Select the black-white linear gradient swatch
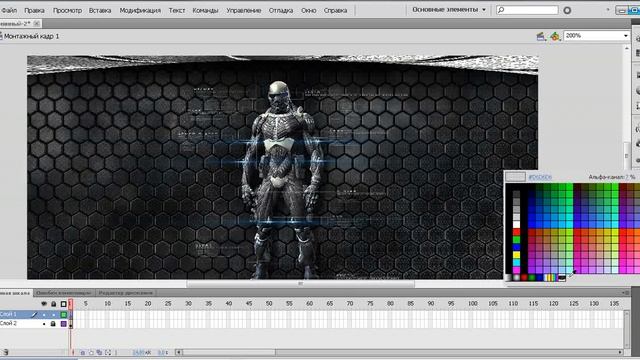640x360 pixels. tap(509, 278)
